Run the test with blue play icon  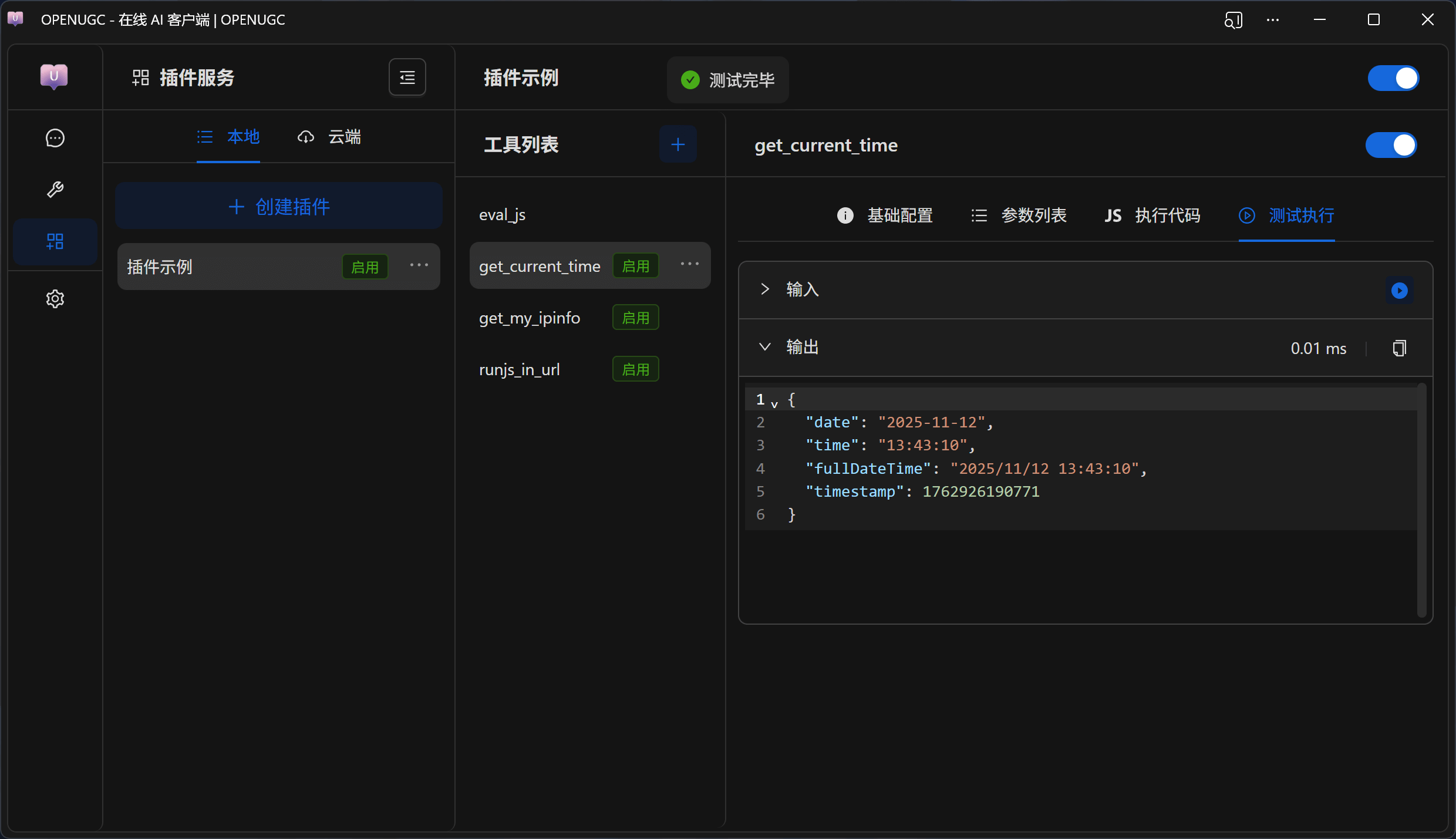pos(1399,290)
